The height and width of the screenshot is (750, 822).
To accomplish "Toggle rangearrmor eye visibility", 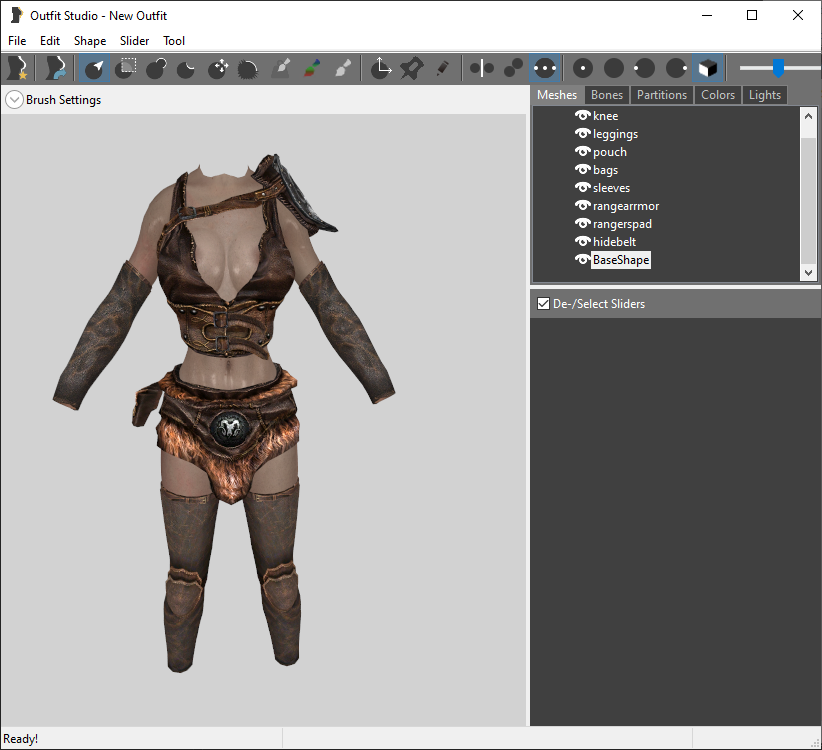I will click(582, 205).
